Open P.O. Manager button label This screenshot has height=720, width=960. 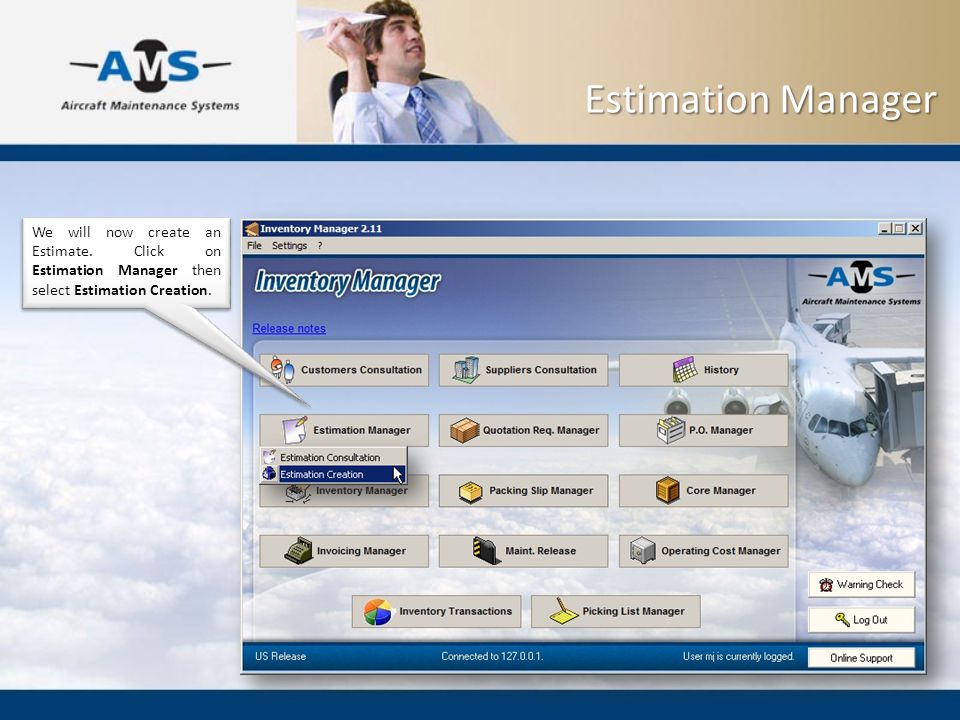click(x=721, y=430)
